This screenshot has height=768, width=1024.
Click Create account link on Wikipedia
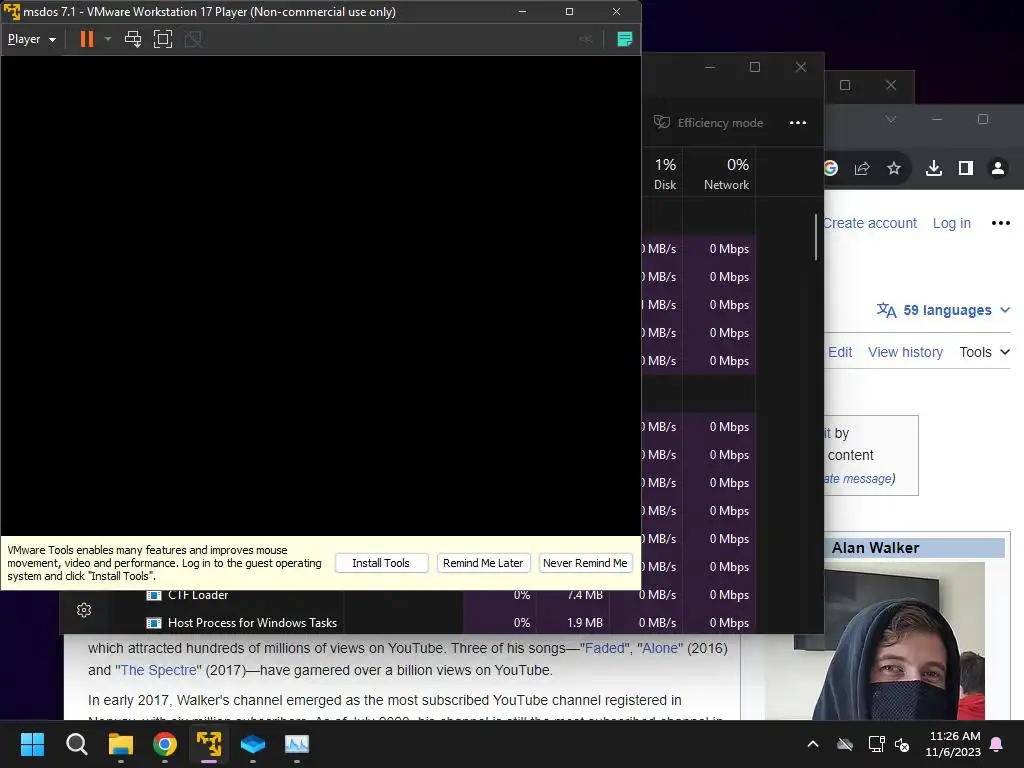pos(870,223)
